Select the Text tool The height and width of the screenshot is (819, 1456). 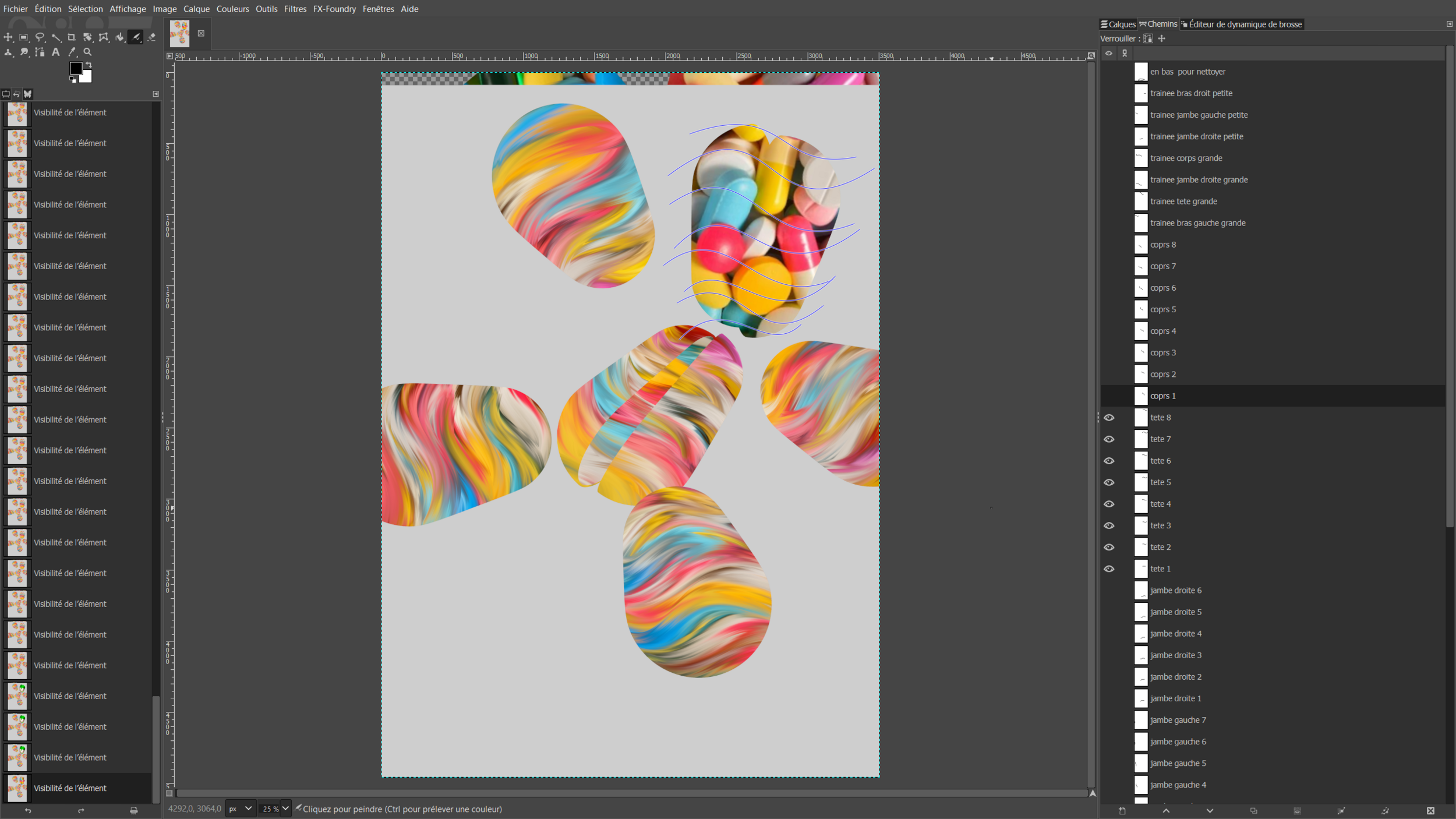55,52
